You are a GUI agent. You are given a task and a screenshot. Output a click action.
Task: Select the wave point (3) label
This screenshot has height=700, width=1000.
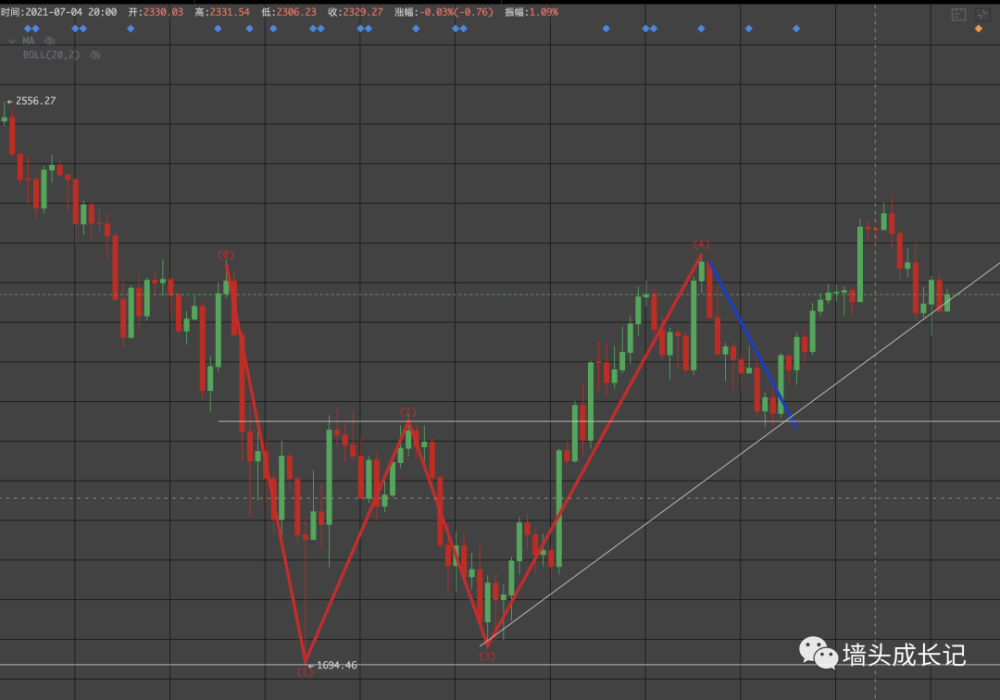click(x=487, y=656)
